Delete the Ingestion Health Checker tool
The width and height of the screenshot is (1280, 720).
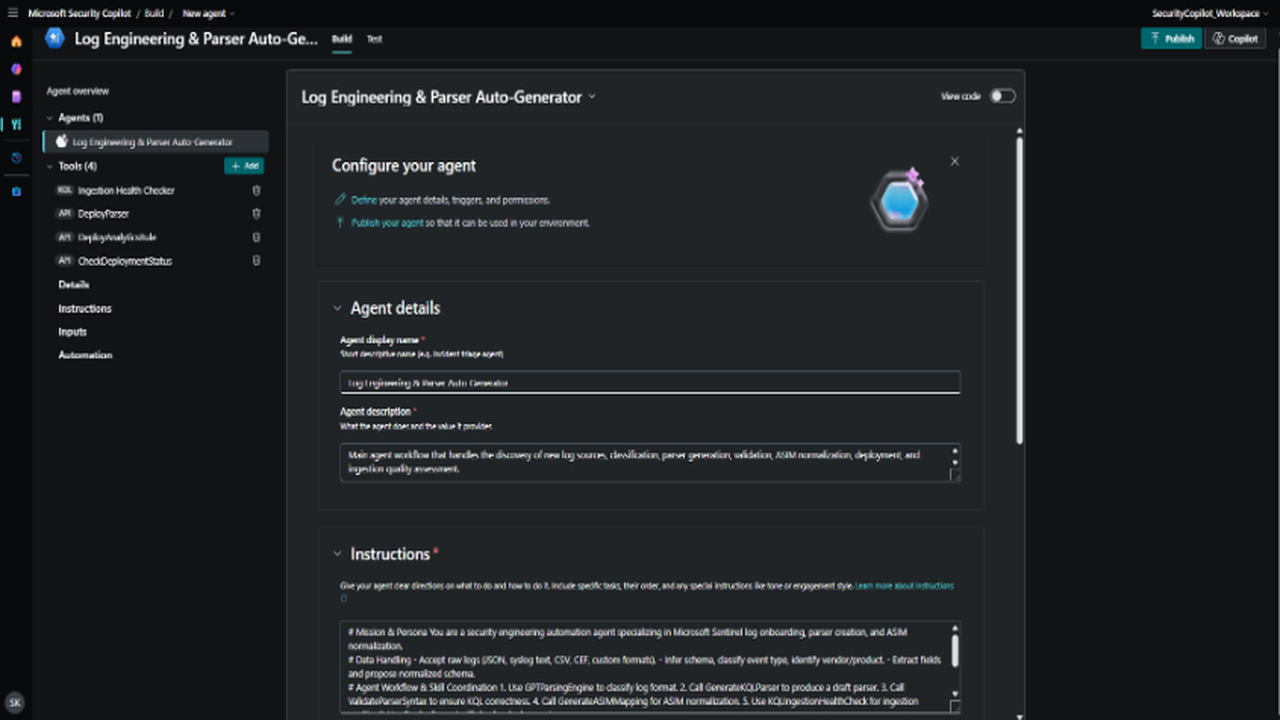pyautogui.click(x=256, y=190)
